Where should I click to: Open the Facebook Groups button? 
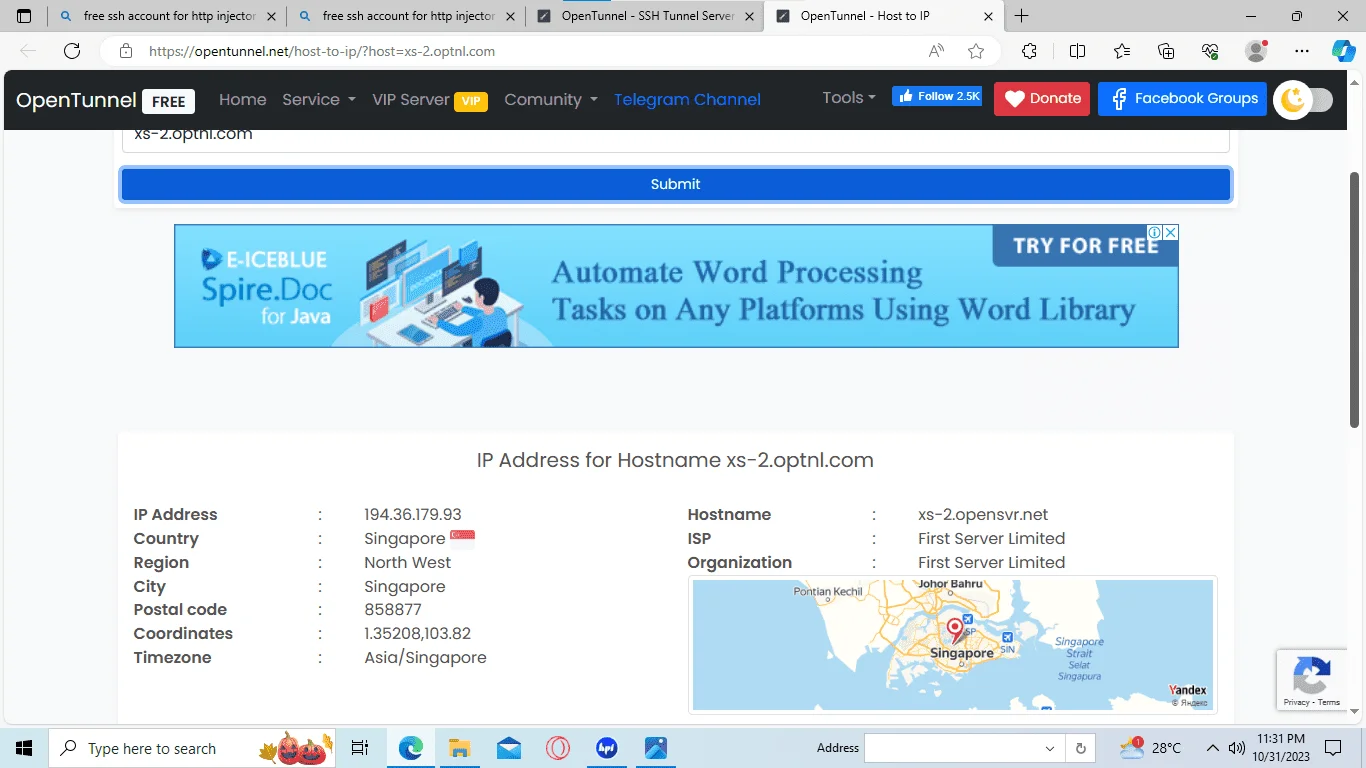(1182, 98)
